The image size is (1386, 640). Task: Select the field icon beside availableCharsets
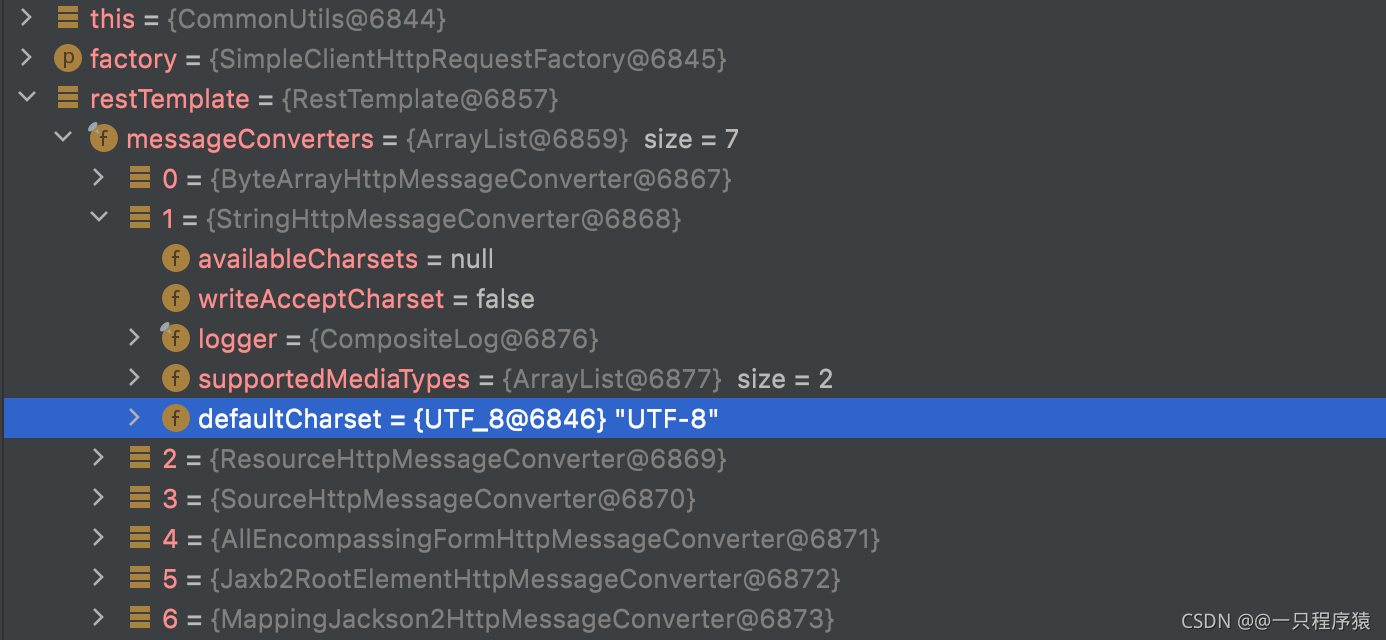(x=176, y=258)
